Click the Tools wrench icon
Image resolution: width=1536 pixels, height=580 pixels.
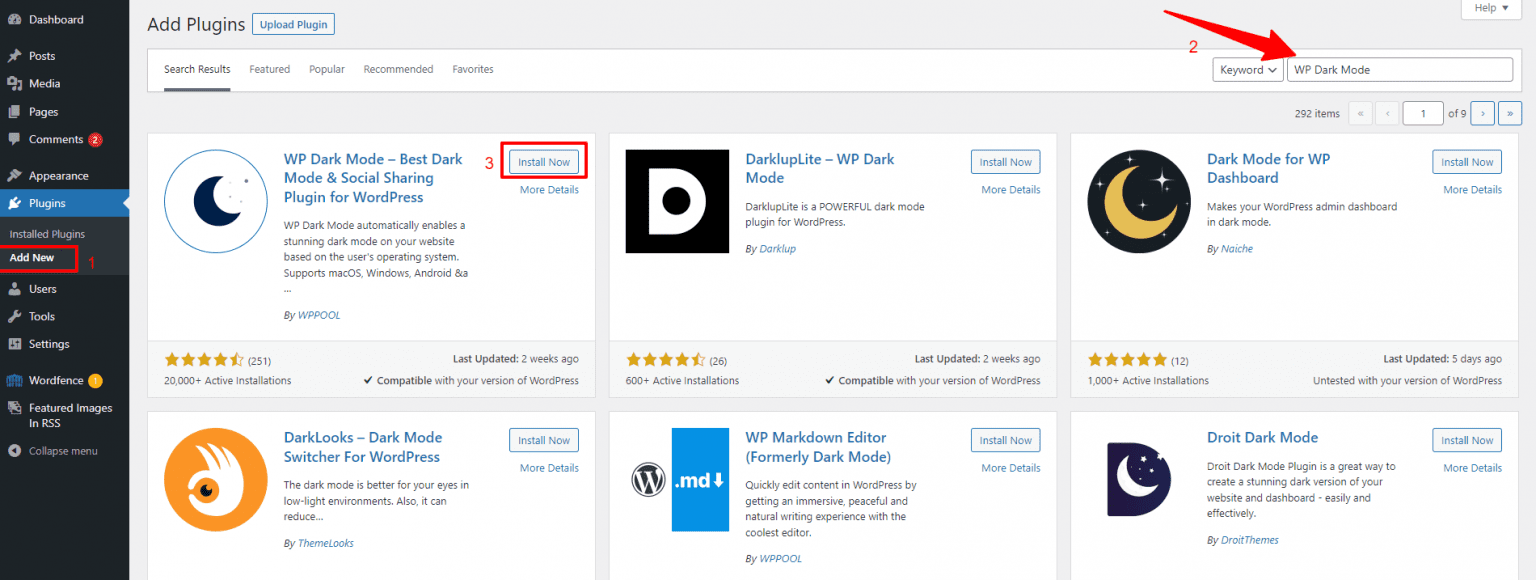coord(14,316)
